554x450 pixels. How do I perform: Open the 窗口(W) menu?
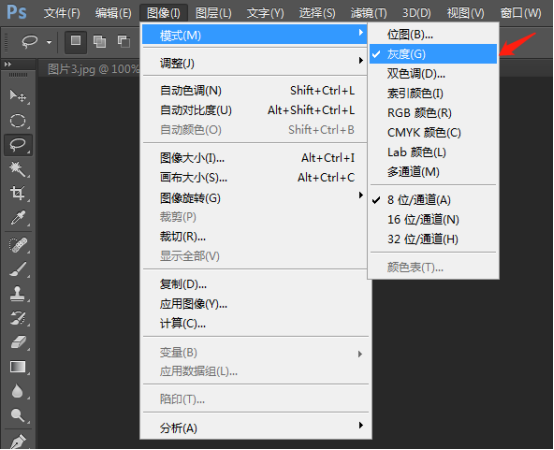click(x=521, y=13)
